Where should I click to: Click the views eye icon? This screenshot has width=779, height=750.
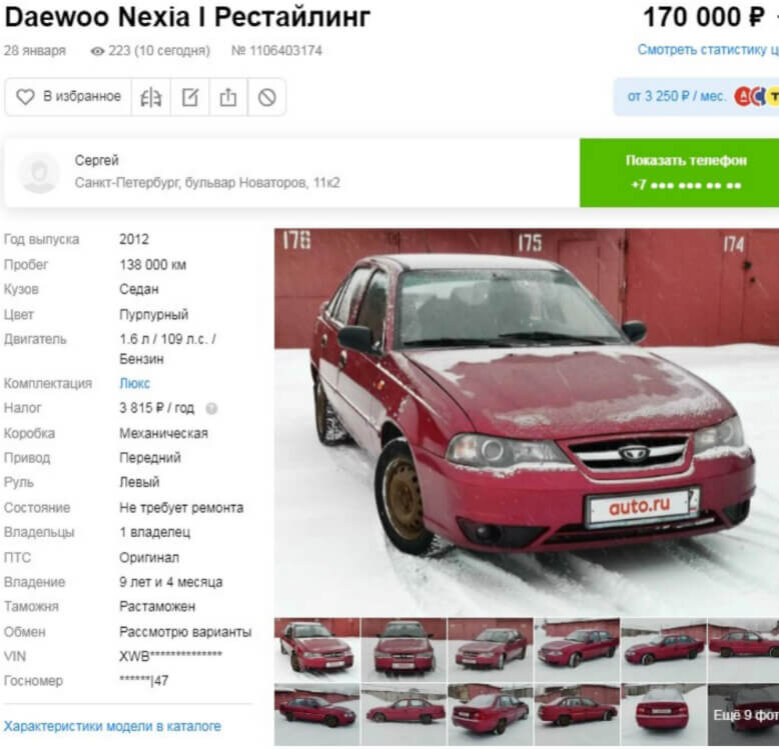pos(97,51)
